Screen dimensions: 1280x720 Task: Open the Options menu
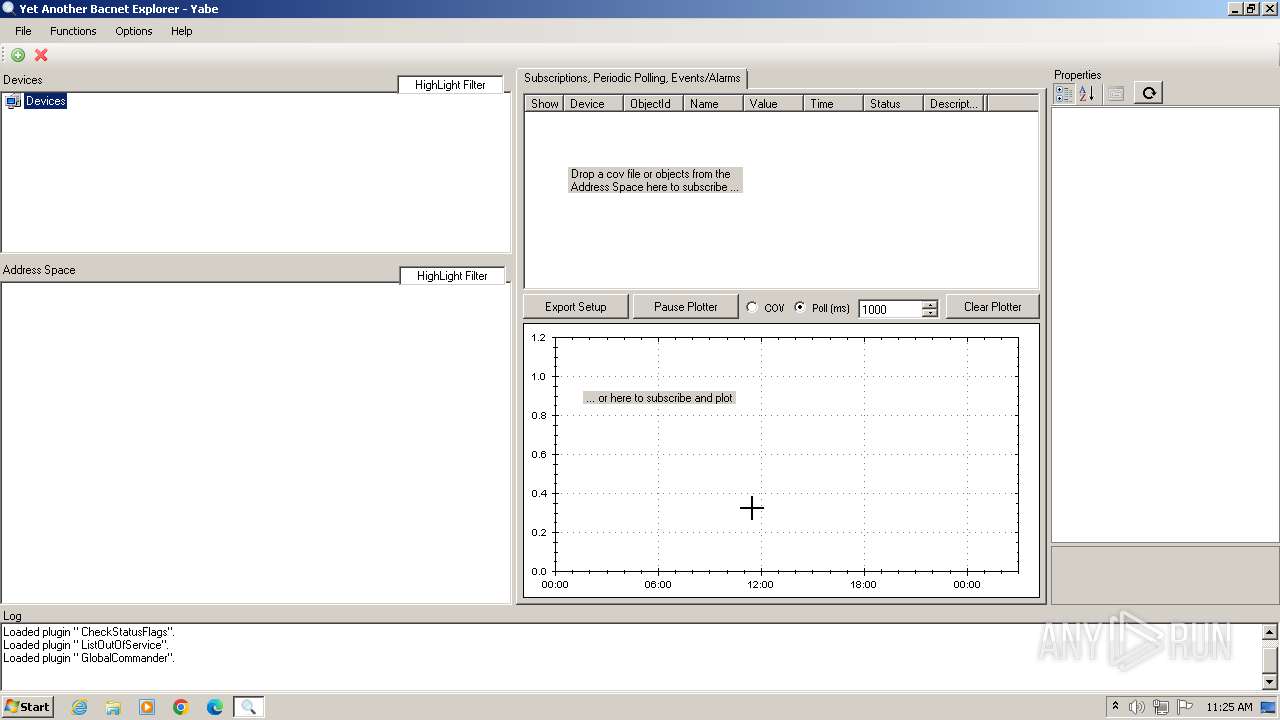click(133, 31)
